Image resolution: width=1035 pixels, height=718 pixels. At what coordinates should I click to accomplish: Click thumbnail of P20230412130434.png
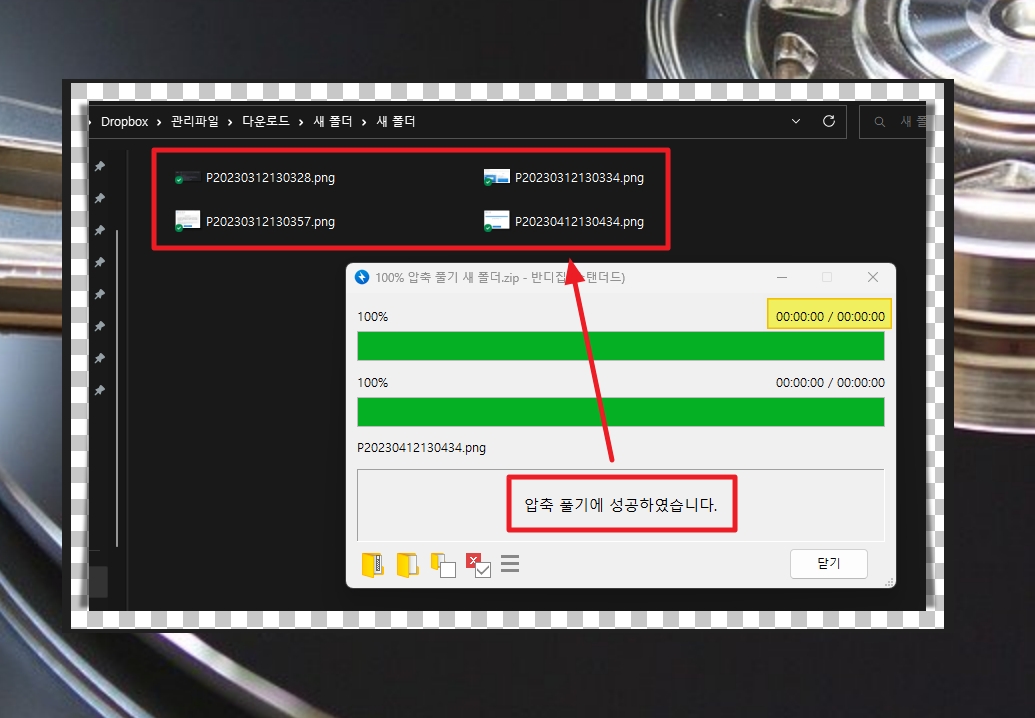496,220
